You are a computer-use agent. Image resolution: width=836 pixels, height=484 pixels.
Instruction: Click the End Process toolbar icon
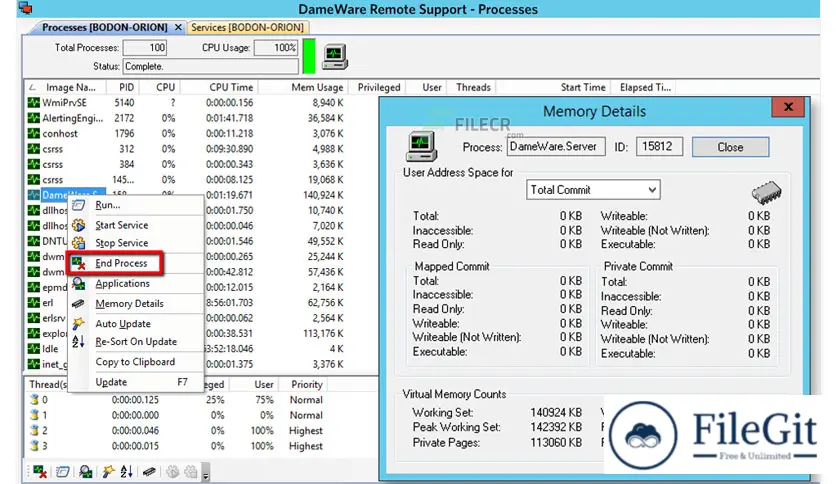pos(40,471)
